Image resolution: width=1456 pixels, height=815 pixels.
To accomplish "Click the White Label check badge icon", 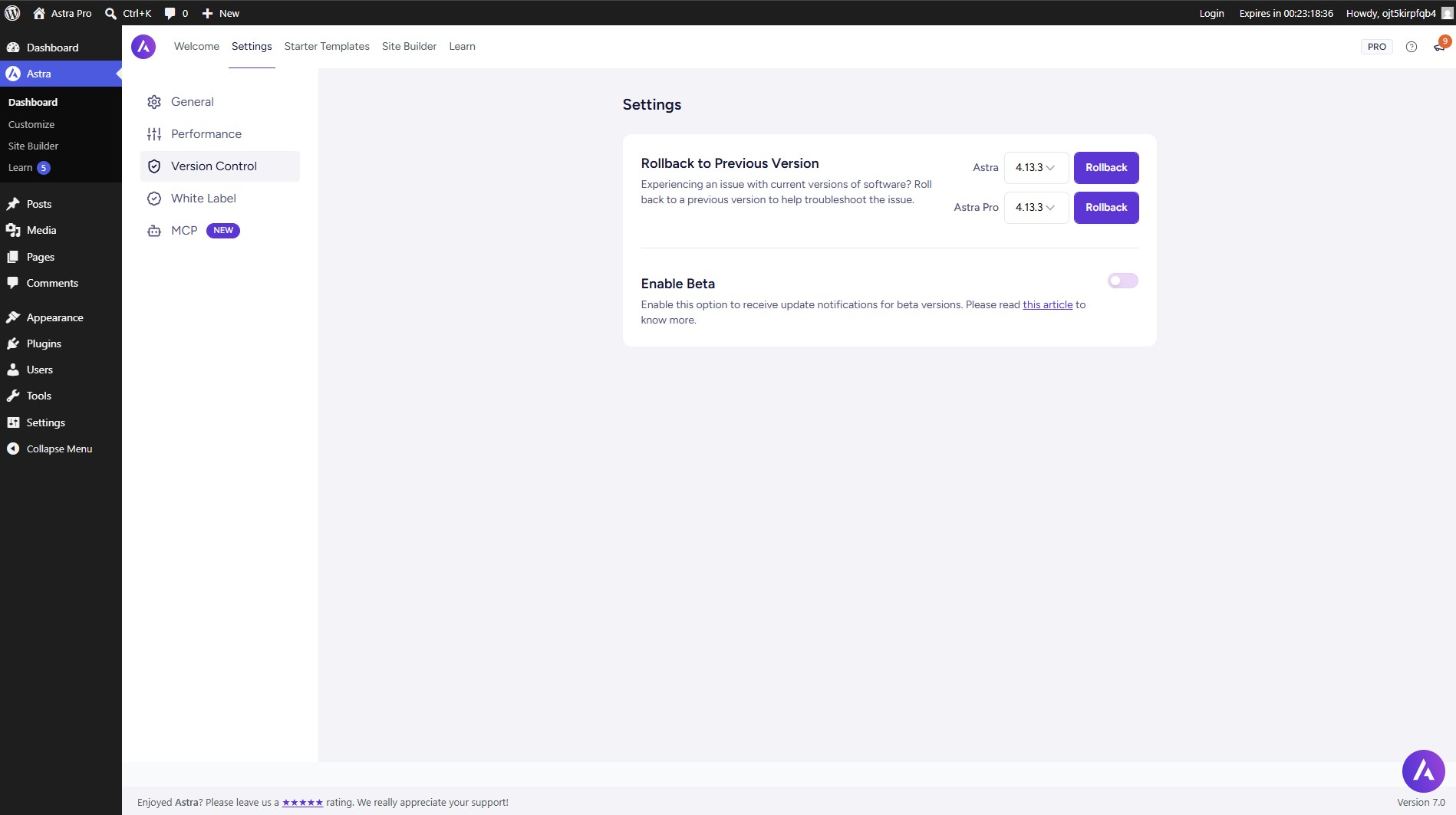I will (154, 199).
